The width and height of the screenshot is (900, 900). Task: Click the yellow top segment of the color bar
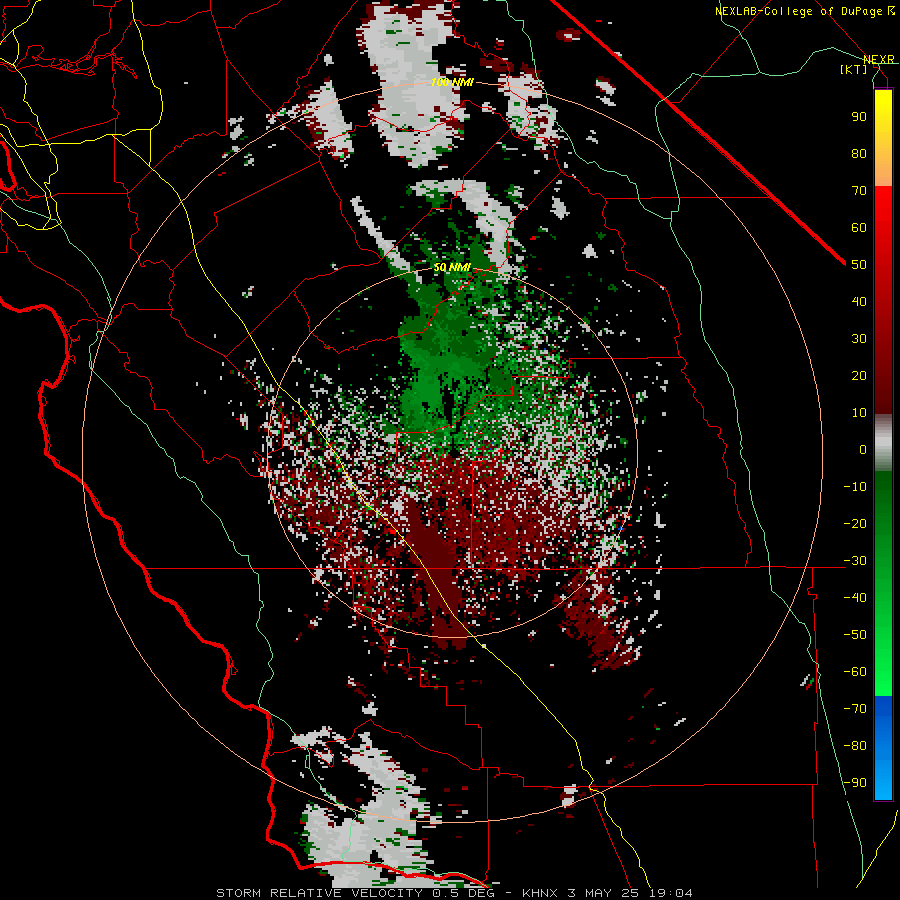coord(883,138)
